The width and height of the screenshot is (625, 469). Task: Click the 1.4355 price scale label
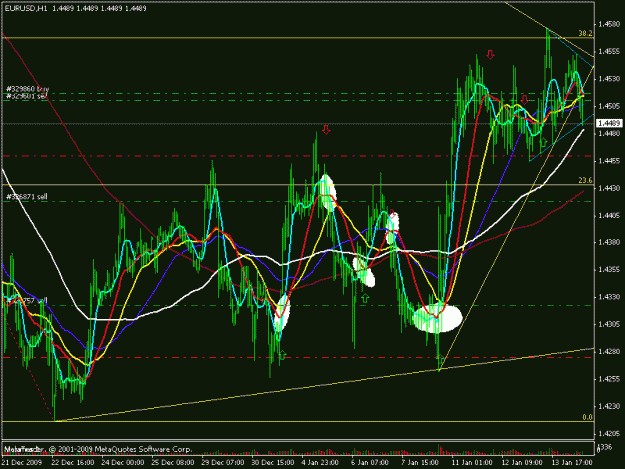(x=609, y=270)
